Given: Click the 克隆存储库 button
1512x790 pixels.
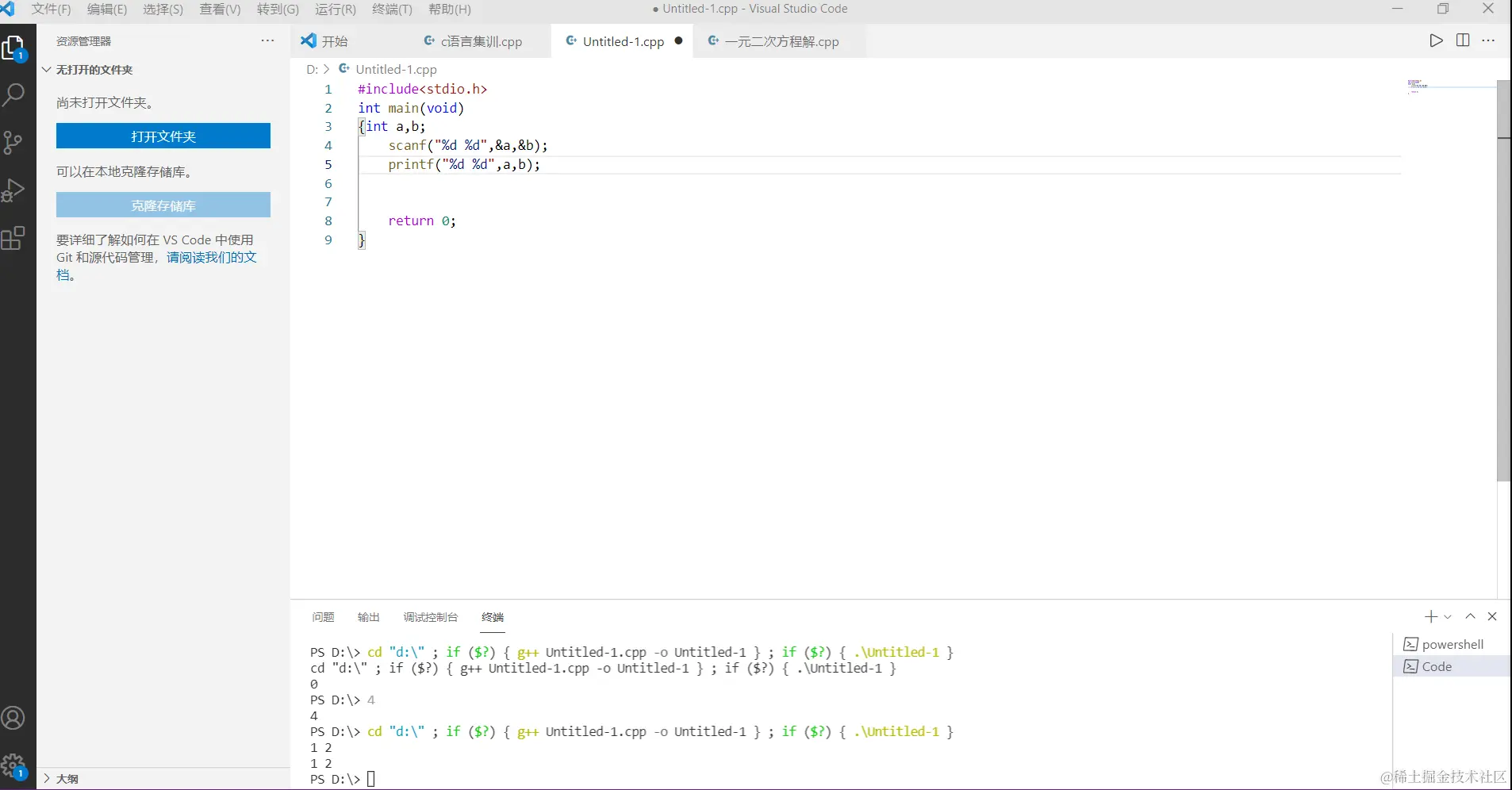Looking at the screenshot, I should 163,205.
